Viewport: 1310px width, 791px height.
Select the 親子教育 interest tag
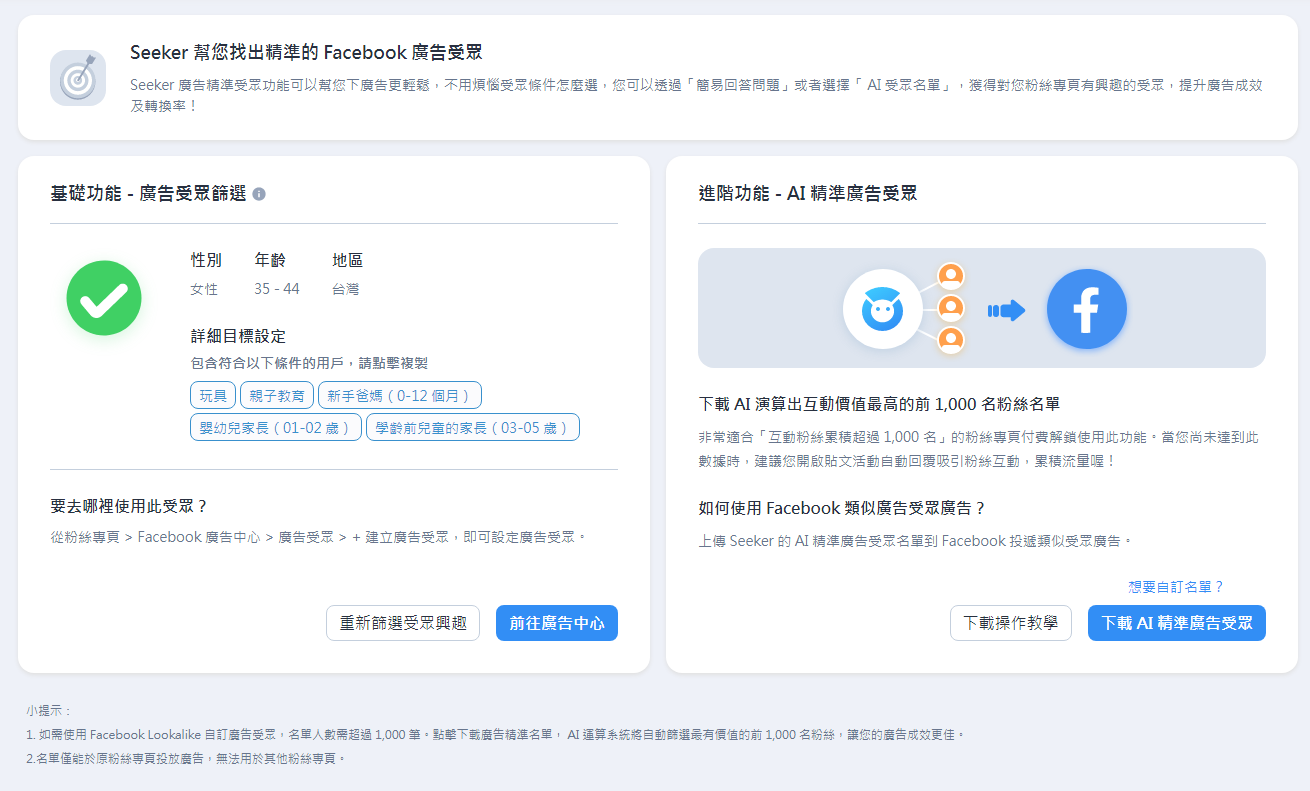(276, 395)
